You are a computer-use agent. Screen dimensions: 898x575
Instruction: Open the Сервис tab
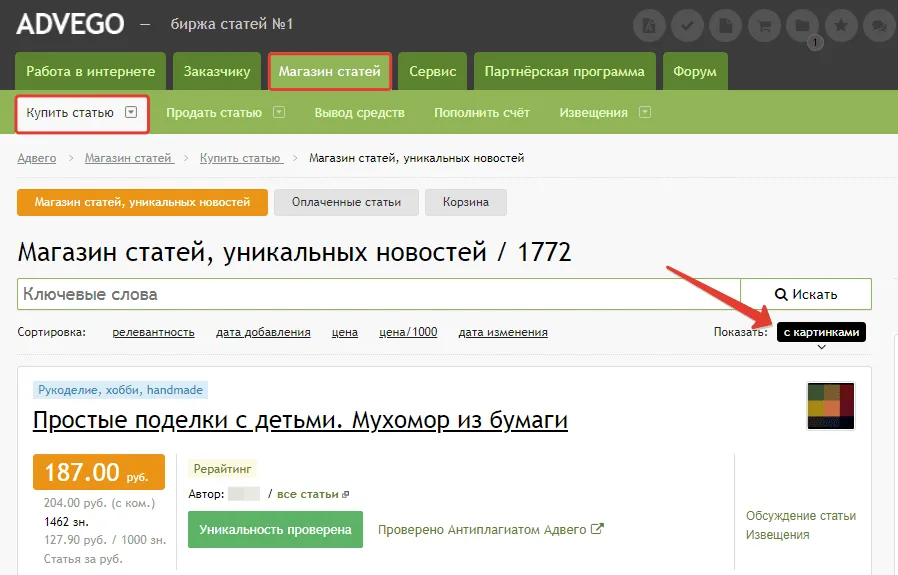click(x=432, y=71)
